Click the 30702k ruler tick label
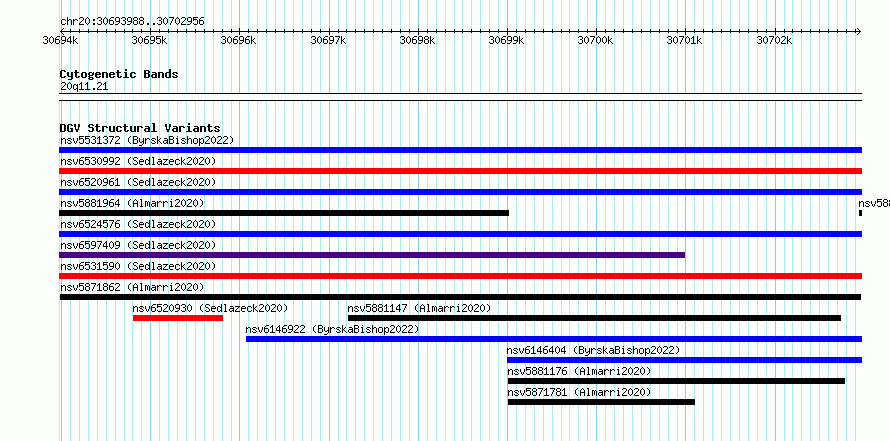Screen dimensions: 890x441 point(774,40)
